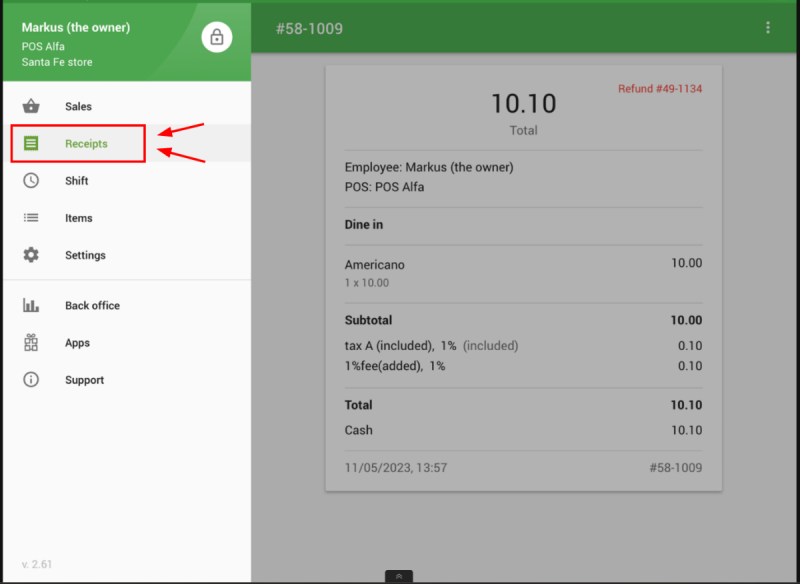Expand the bottom pull-up chevron handle
This screenshot has width=800, height=584.
pyautogui.click(x=399, y=576)
